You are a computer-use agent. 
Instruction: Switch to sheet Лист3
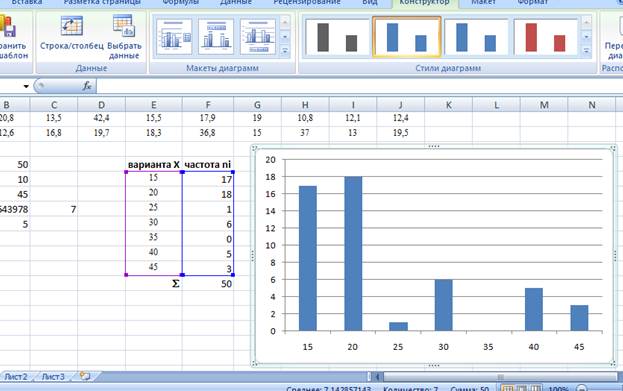coord(53,377)
